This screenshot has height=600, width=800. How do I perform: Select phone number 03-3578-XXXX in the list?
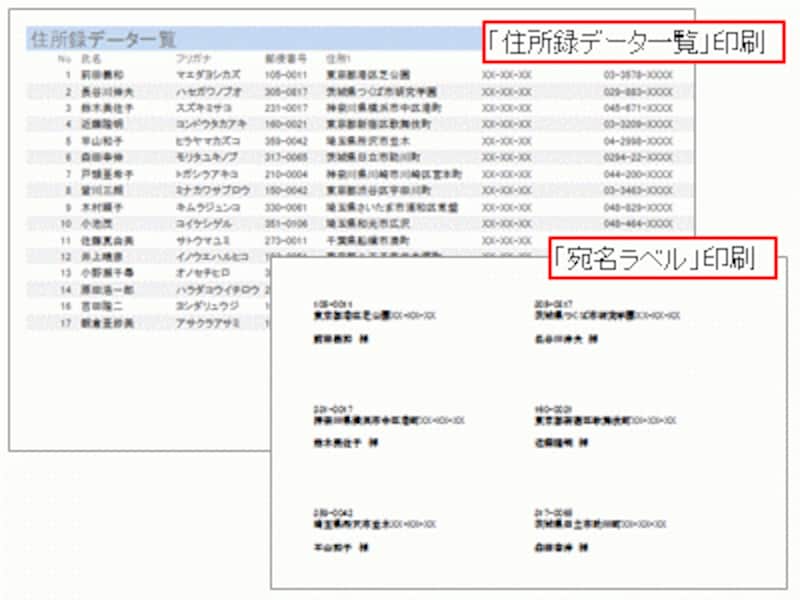(x=638, y=75)
